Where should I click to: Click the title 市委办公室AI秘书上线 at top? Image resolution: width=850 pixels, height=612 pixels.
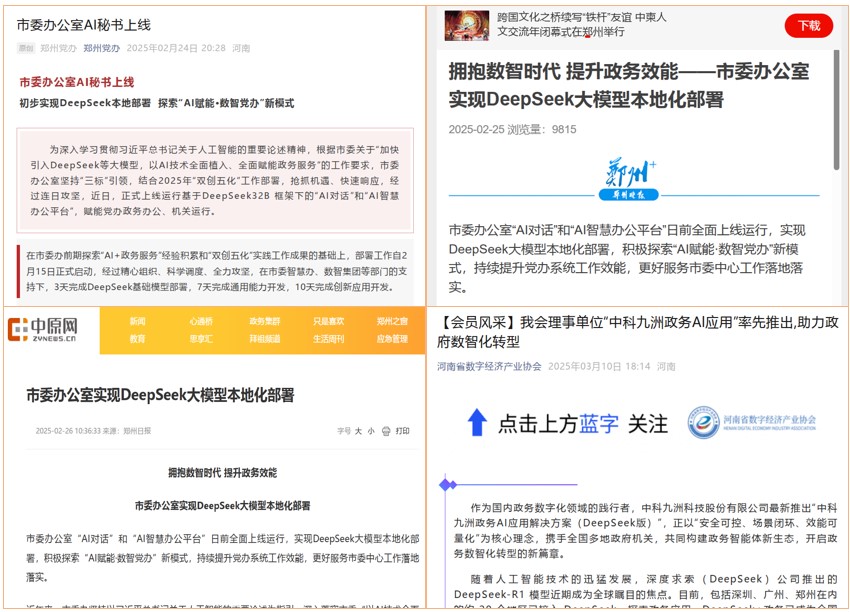[x=83, y=25]
